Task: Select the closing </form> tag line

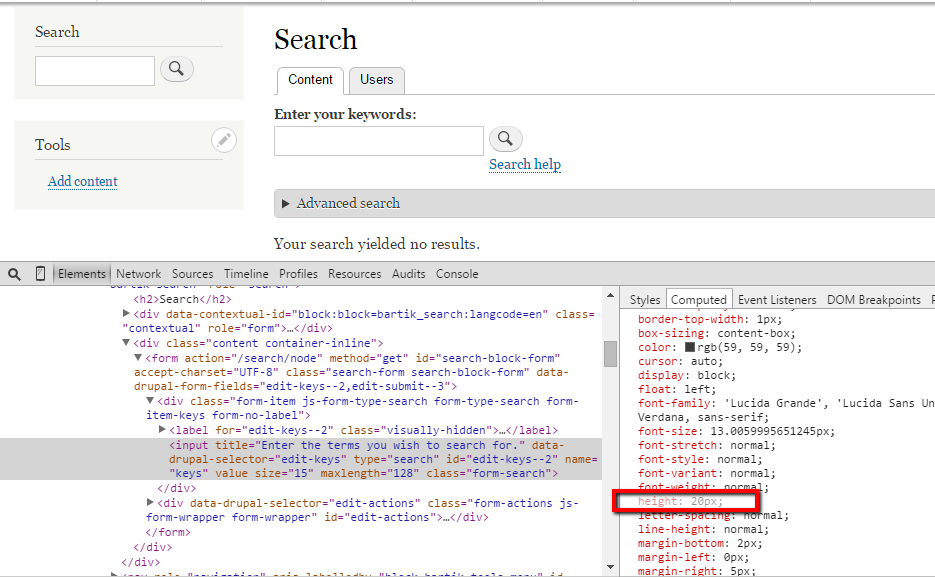Action: 168,532
